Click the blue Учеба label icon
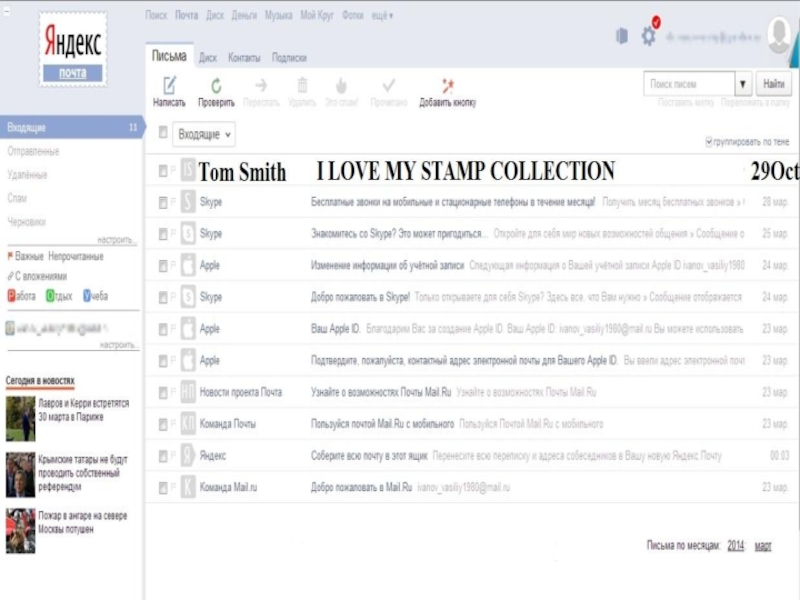 tap(87, 296)
